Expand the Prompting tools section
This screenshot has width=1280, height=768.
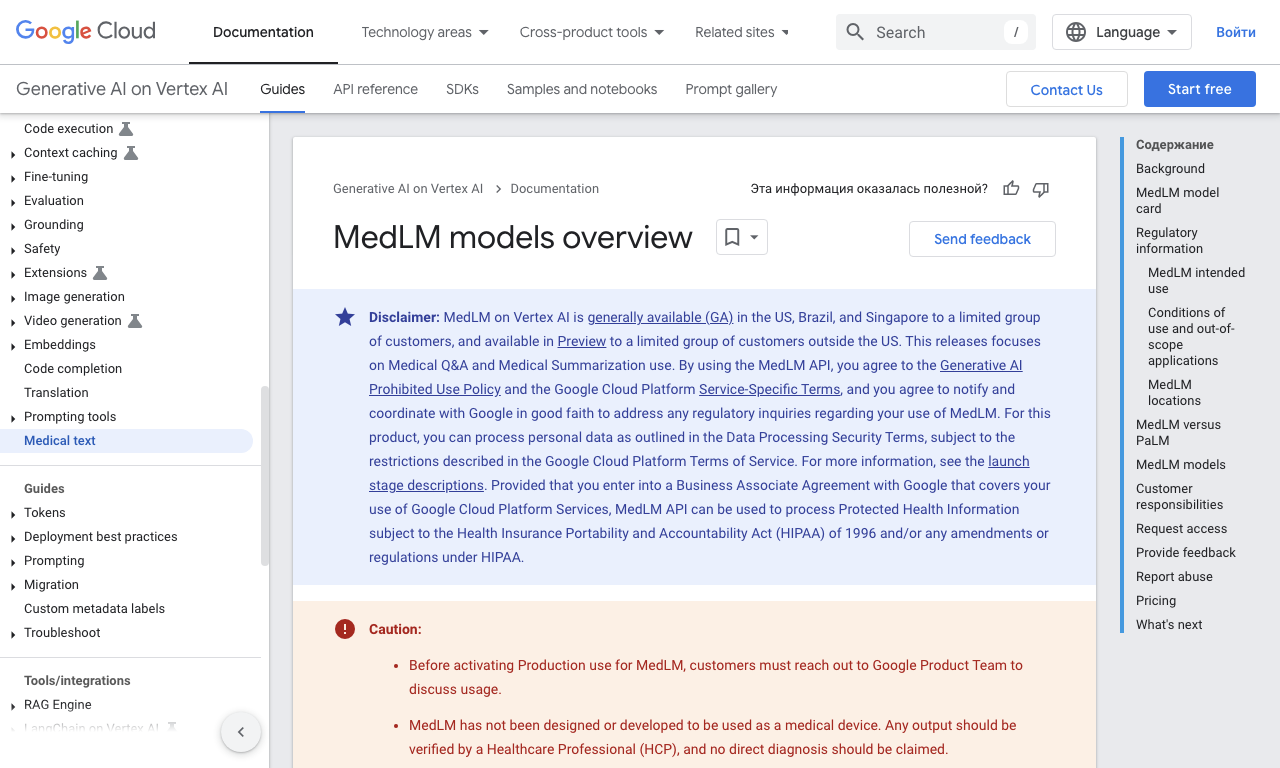tap(13, 418)
